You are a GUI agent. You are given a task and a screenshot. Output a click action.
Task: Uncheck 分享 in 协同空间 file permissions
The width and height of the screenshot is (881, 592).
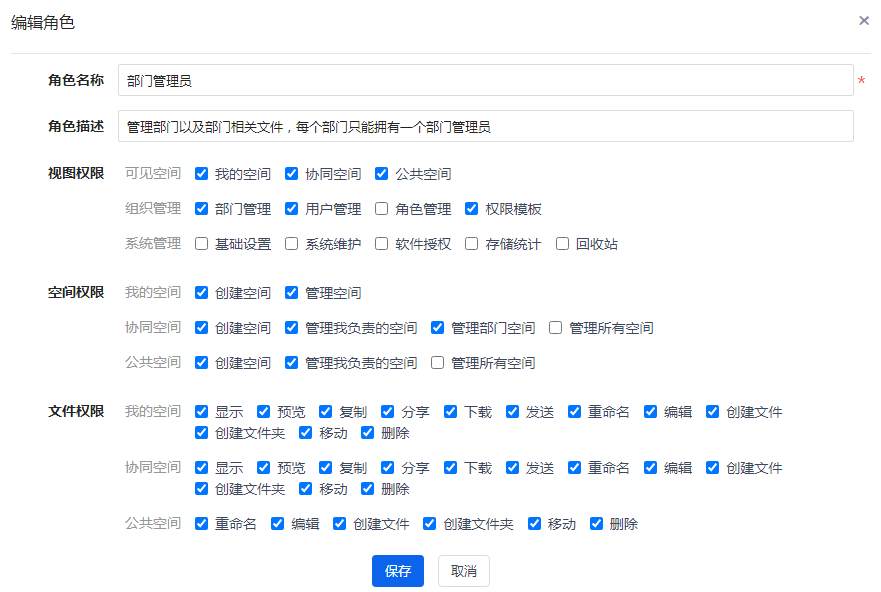tap(387, 467)
